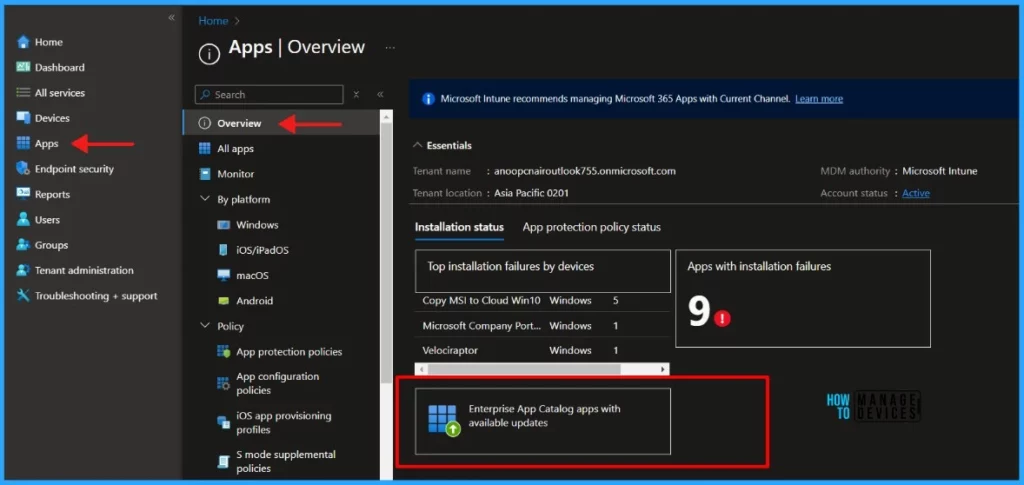Click the Learn more link in banner

coord(819,99)
